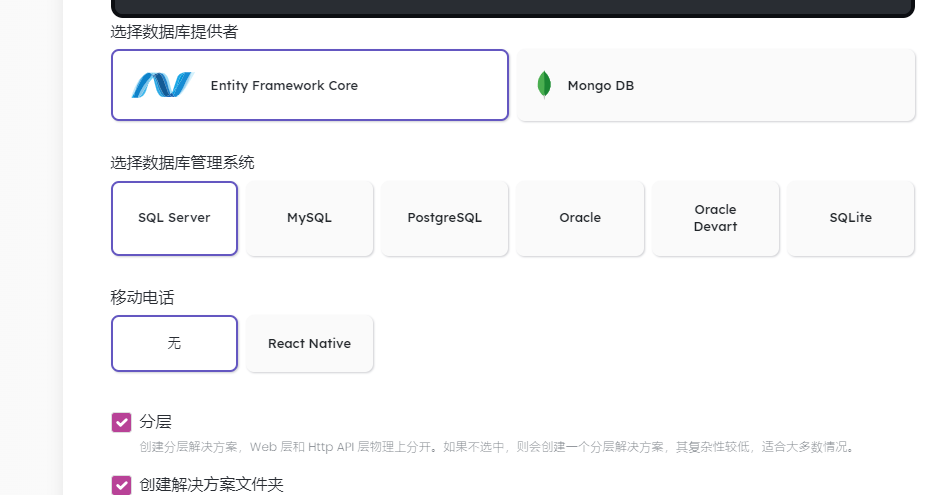925x495 pixels.
Task: Click the Entity Framework .NET logo icon
Action: click(x=162, y=85)
